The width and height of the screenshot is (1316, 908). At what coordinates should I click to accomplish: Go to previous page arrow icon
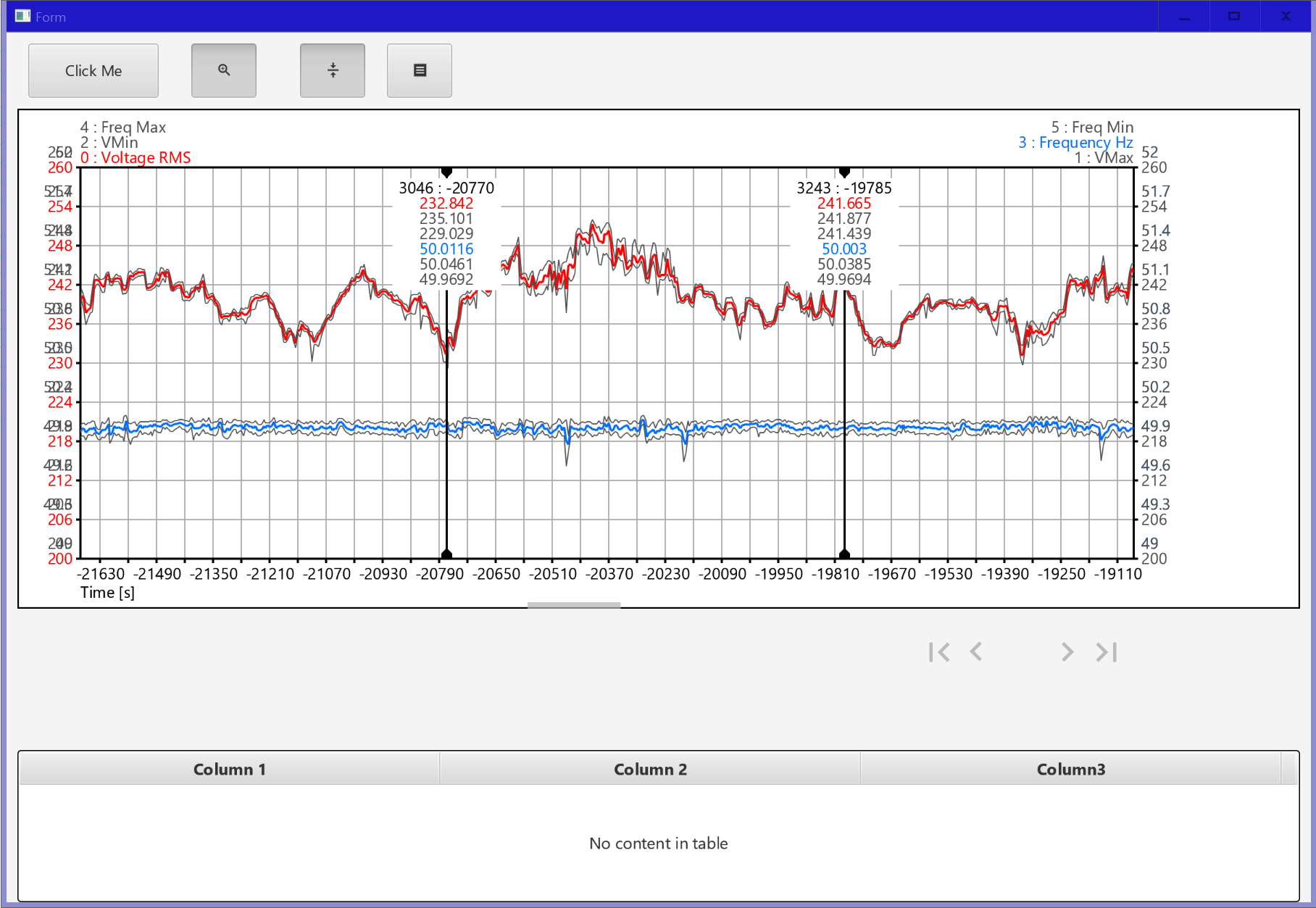point(977,651)
